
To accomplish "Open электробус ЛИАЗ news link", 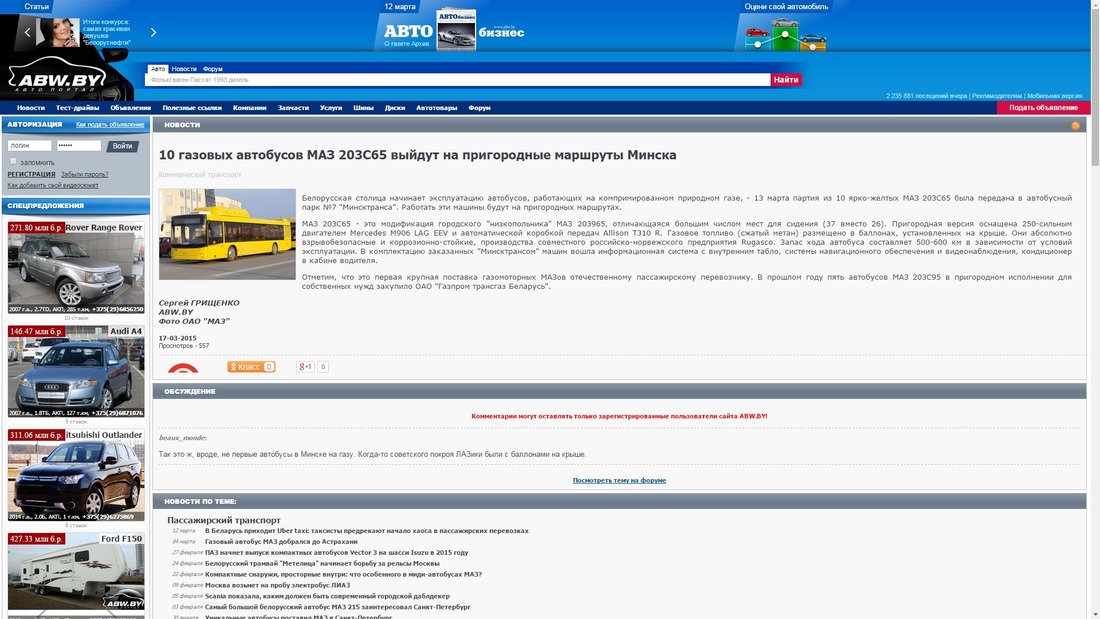I will coord(277,585).
